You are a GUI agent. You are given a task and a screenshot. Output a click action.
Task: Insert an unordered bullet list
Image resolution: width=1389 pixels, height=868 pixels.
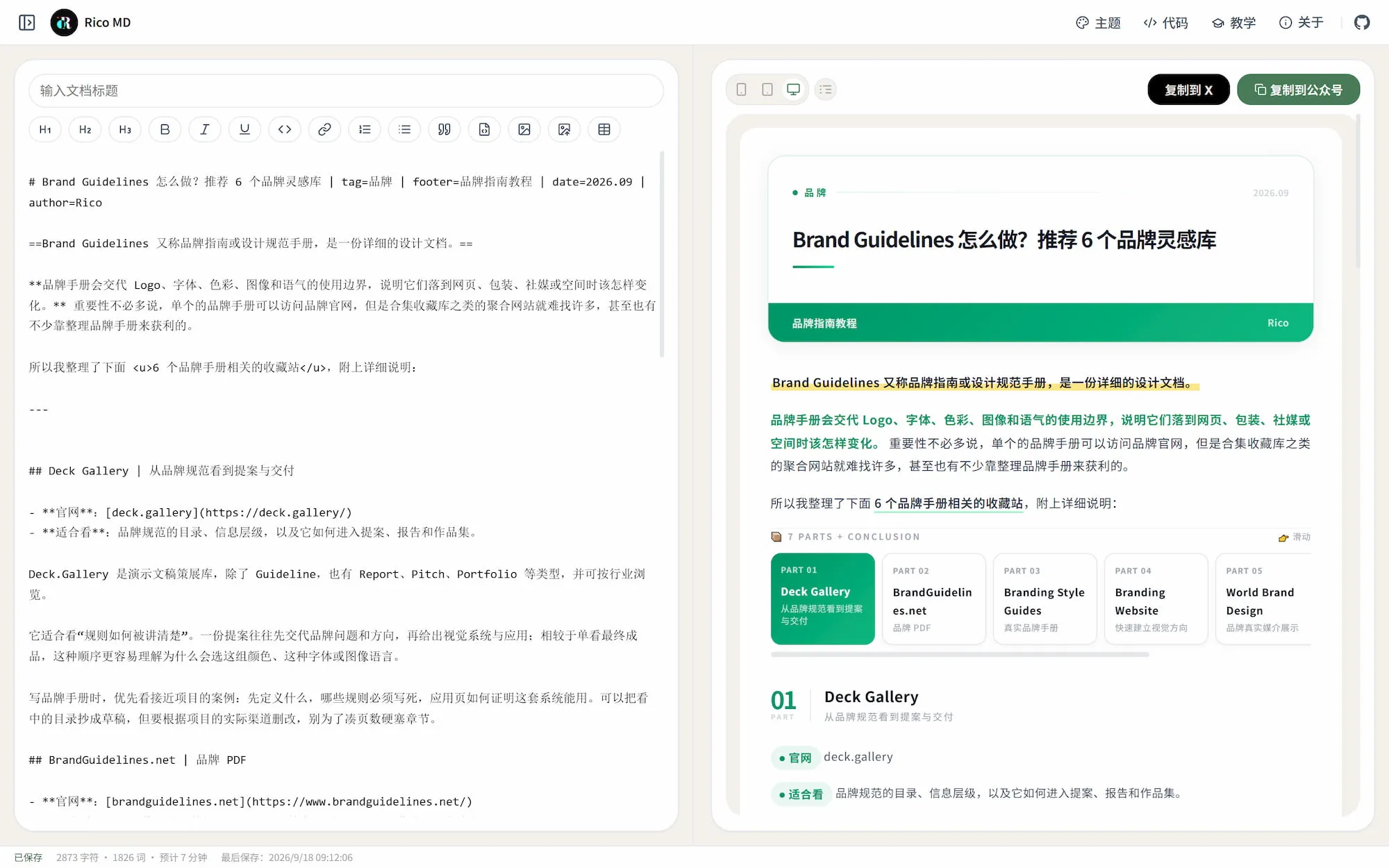pos(404,130)
